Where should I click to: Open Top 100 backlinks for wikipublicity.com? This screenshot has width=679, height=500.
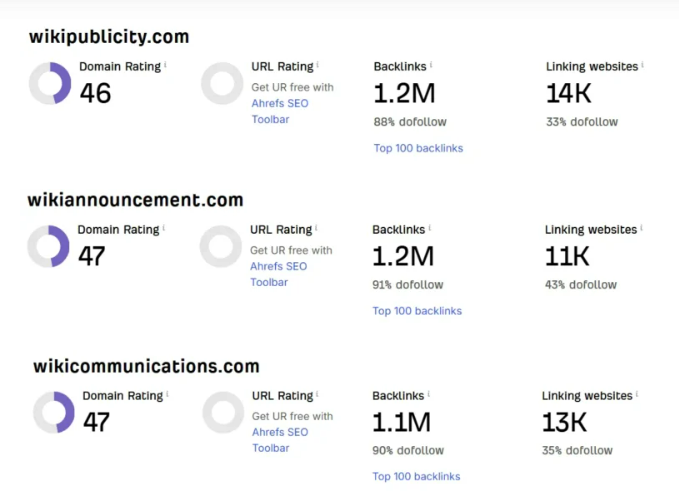click(418, 148)
